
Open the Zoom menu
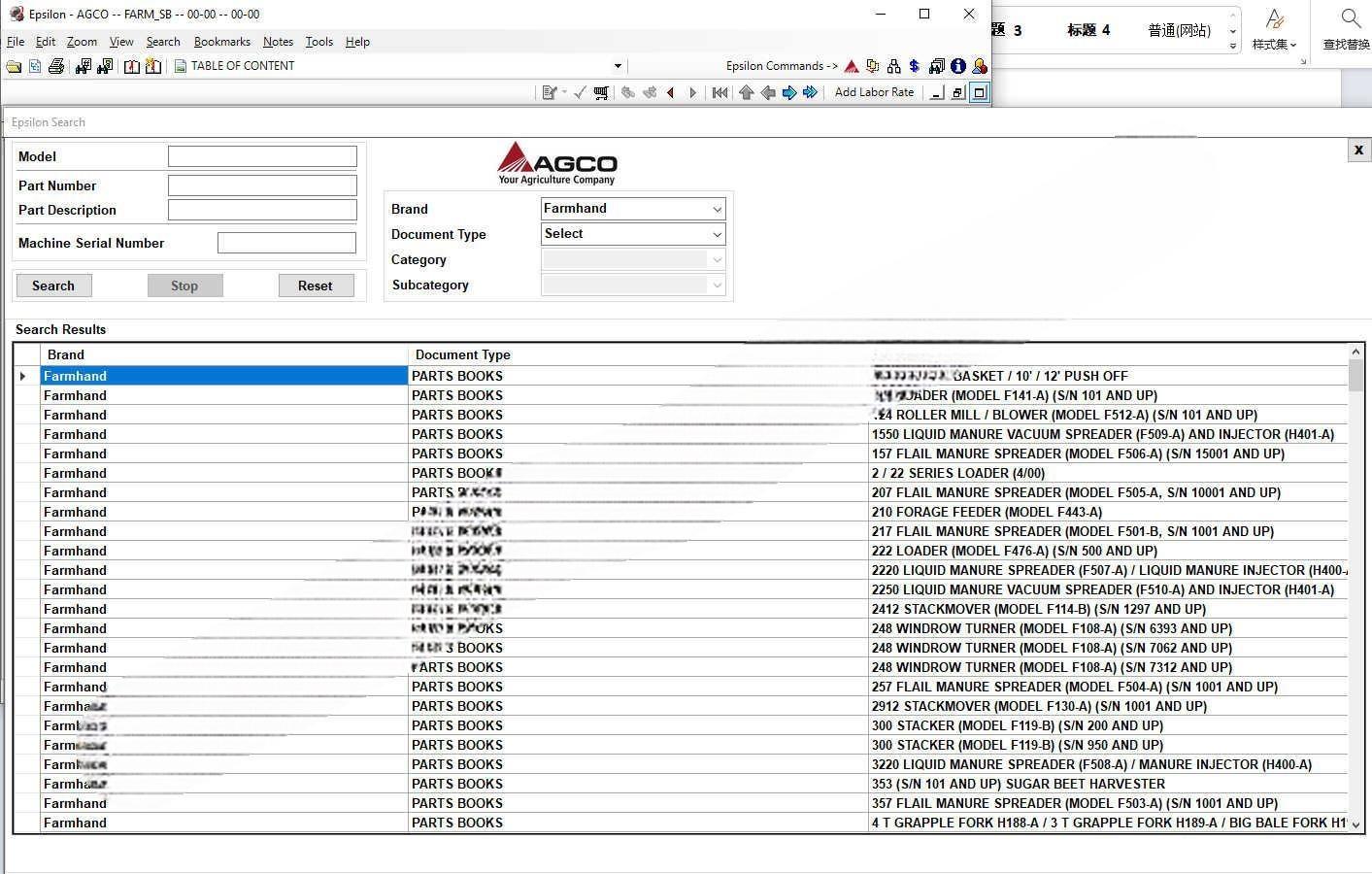[82, 42]
